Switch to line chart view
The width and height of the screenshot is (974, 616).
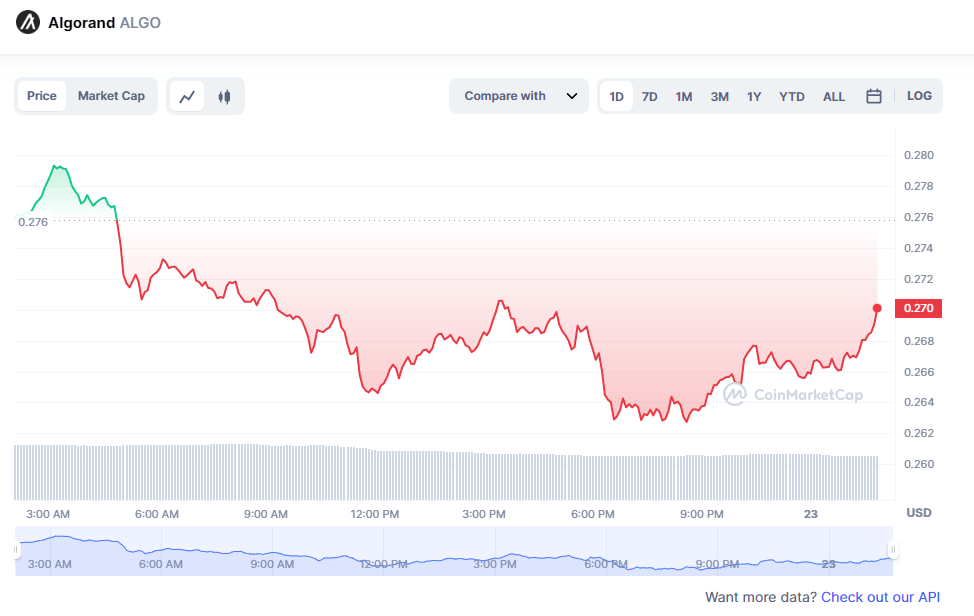tap(187, 97)
